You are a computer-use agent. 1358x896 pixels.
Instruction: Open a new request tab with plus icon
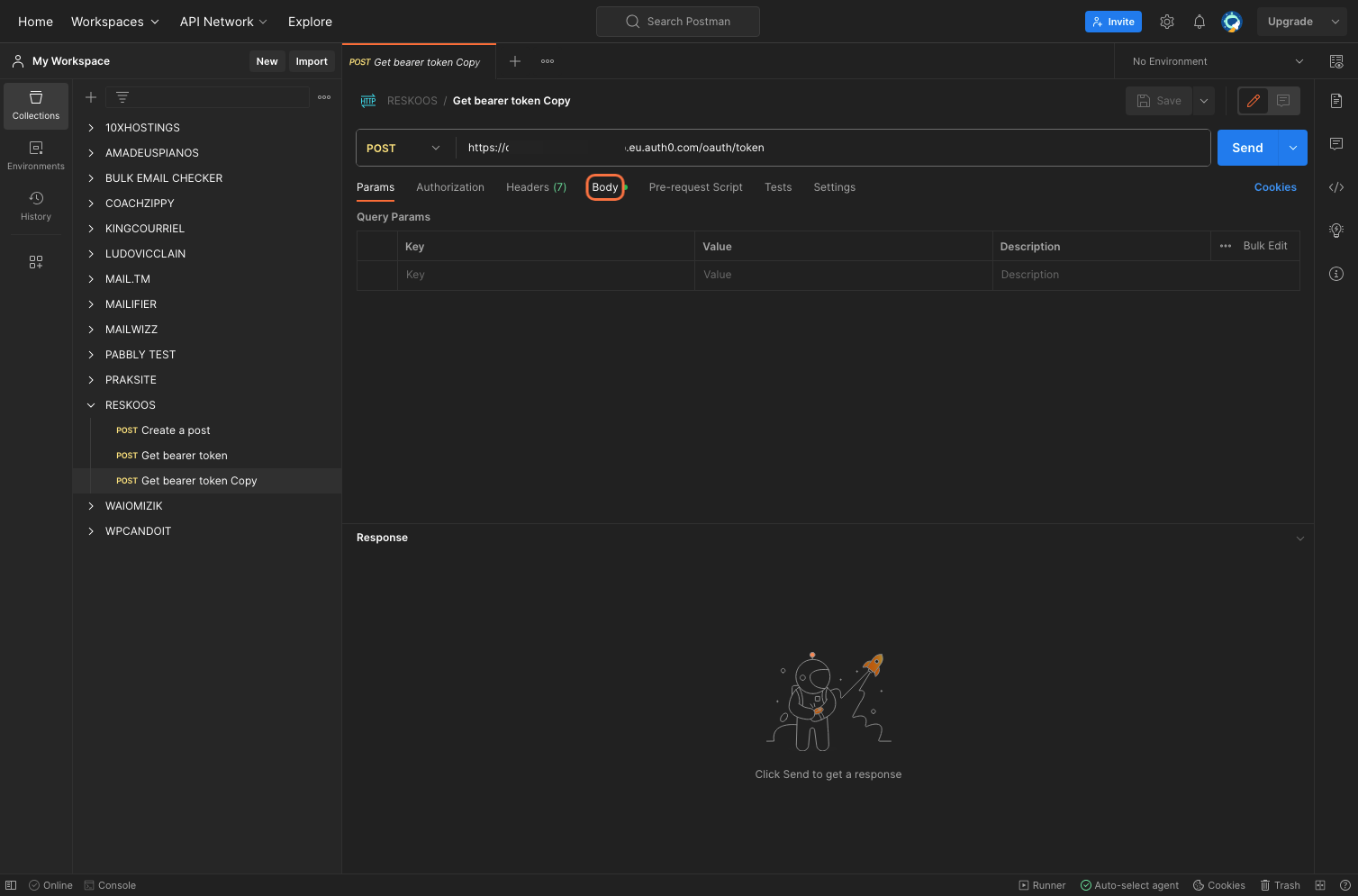[515, 61]
